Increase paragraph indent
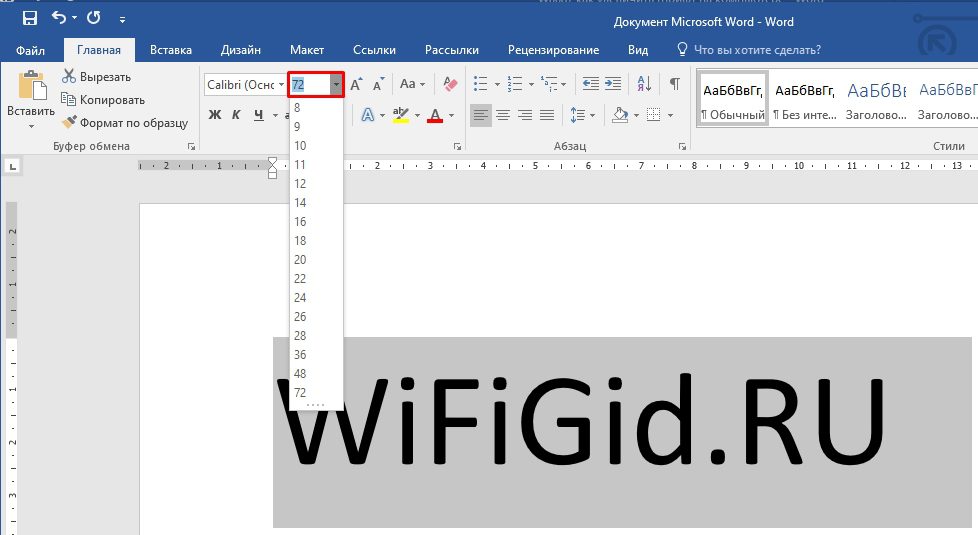 [613, 84]
